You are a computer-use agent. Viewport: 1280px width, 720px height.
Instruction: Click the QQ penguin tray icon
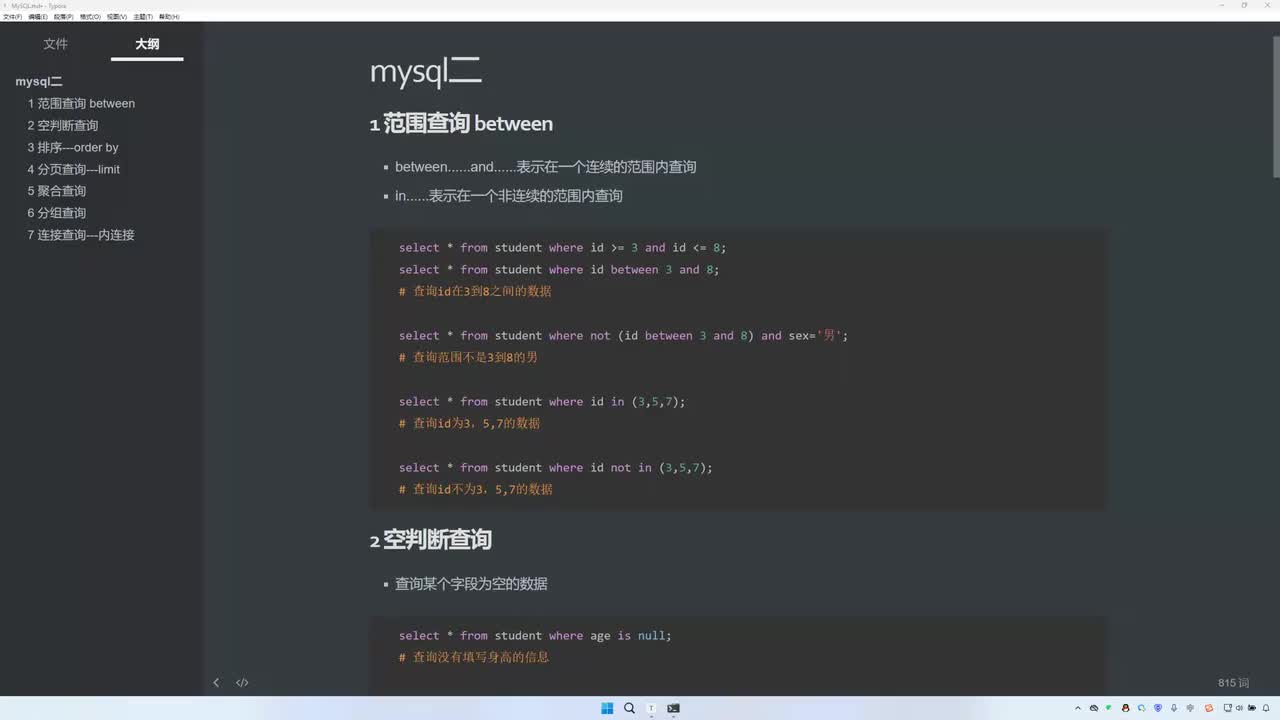point(1126,708)
